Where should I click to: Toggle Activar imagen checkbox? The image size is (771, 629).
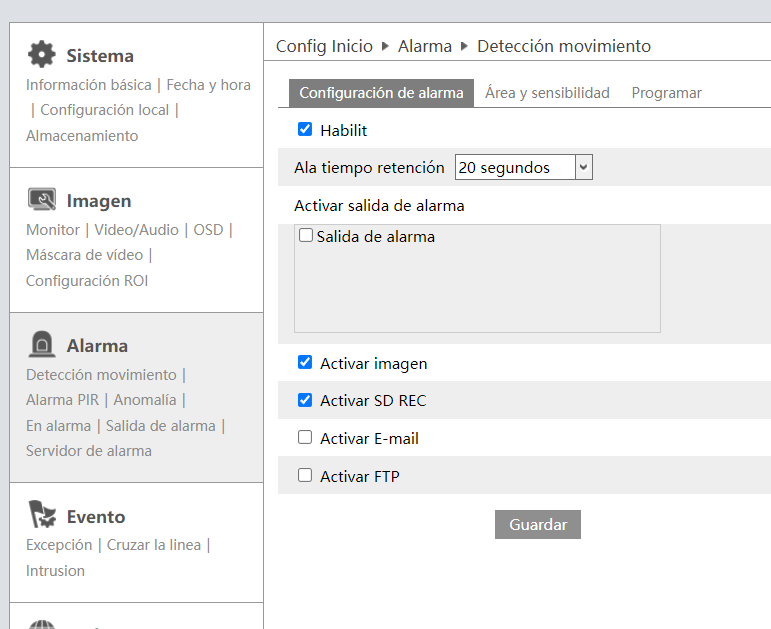305,362
